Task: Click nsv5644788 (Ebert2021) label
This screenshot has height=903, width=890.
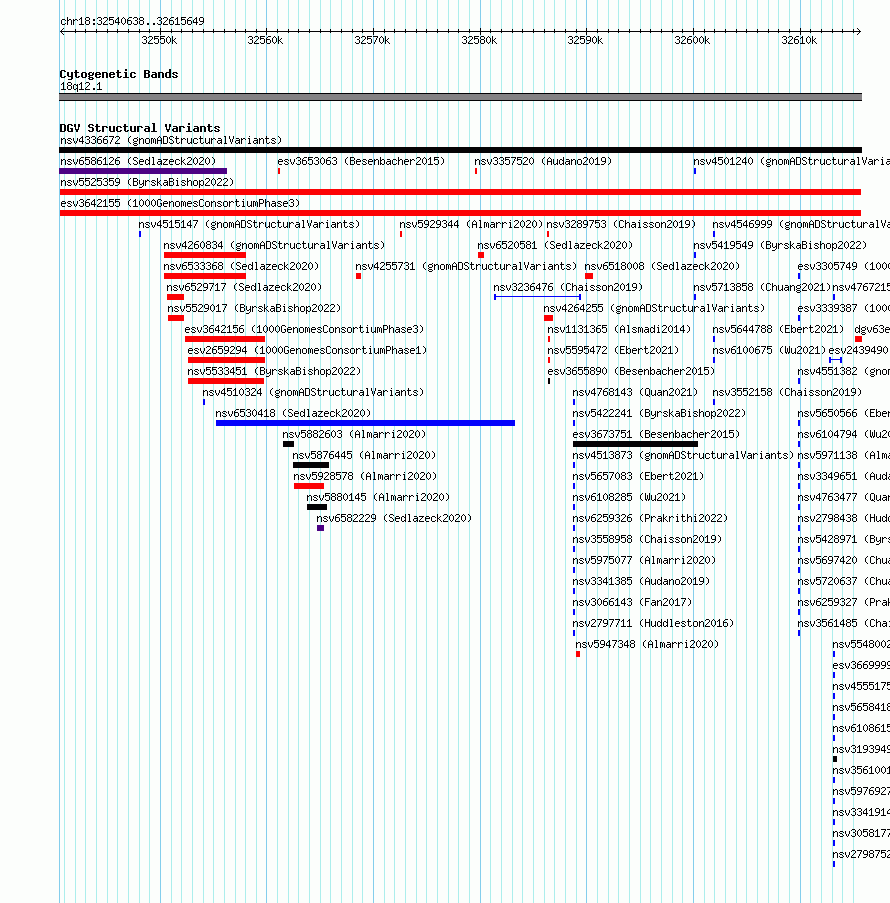Action: coord(778,329)
